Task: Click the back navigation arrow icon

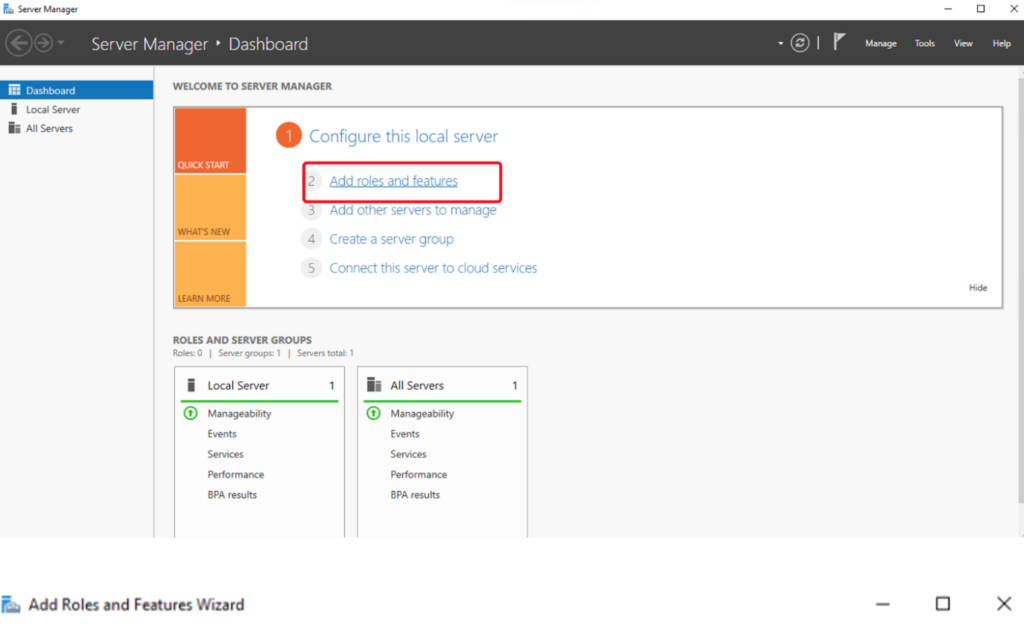Action: 18,43
